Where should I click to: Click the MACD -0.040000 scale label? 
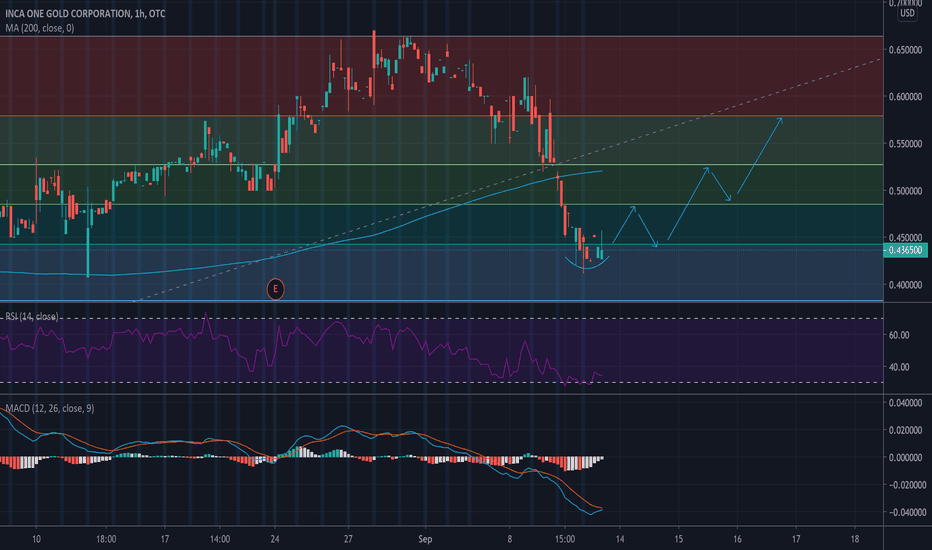tap(907, 513)
